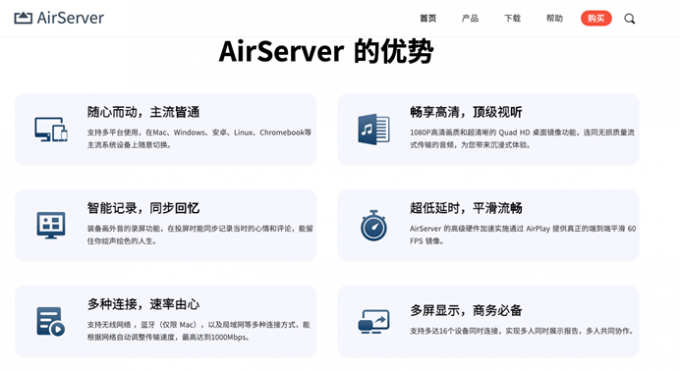Open the search magnifier icon

[x=630, y=19]
